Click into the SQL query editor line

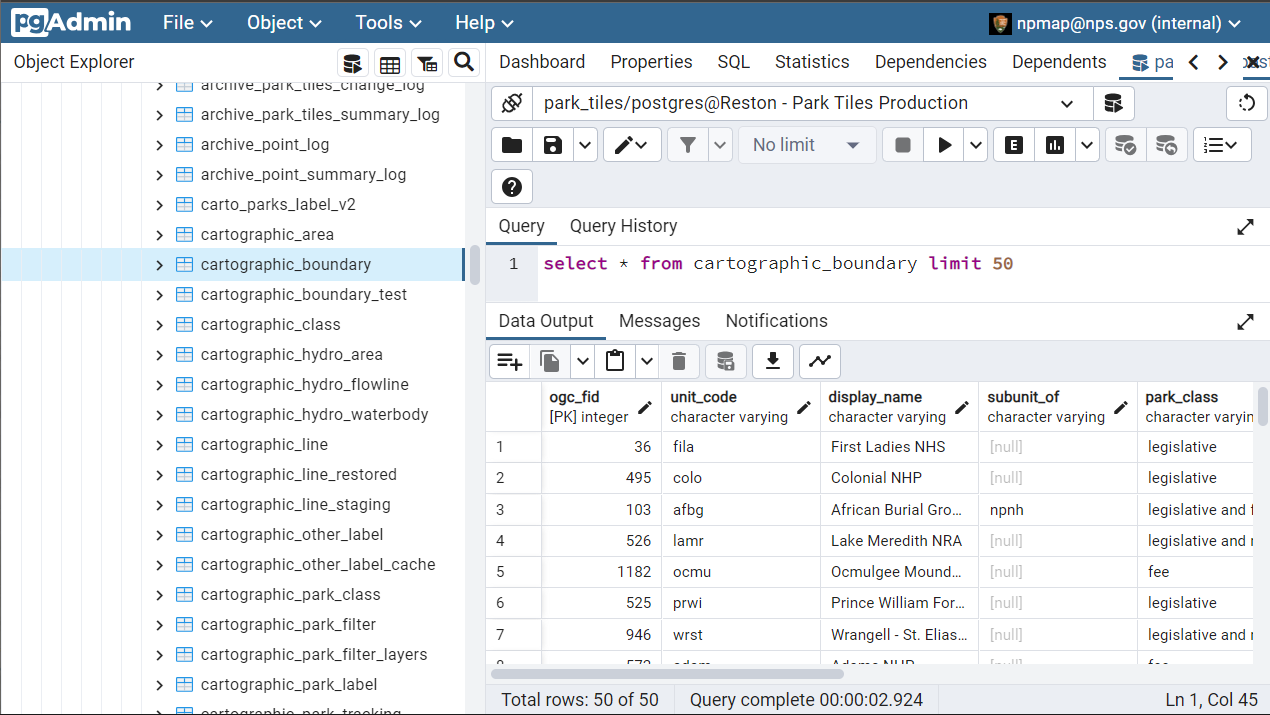pyautogui.click(x=778, y=264)
